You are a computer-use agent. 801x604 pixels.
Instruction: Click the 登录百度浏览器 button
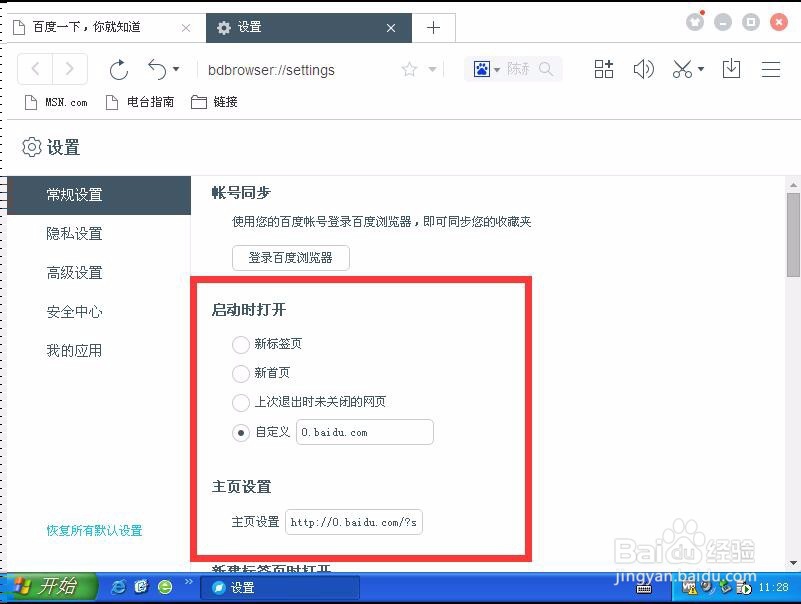point(290,257)
